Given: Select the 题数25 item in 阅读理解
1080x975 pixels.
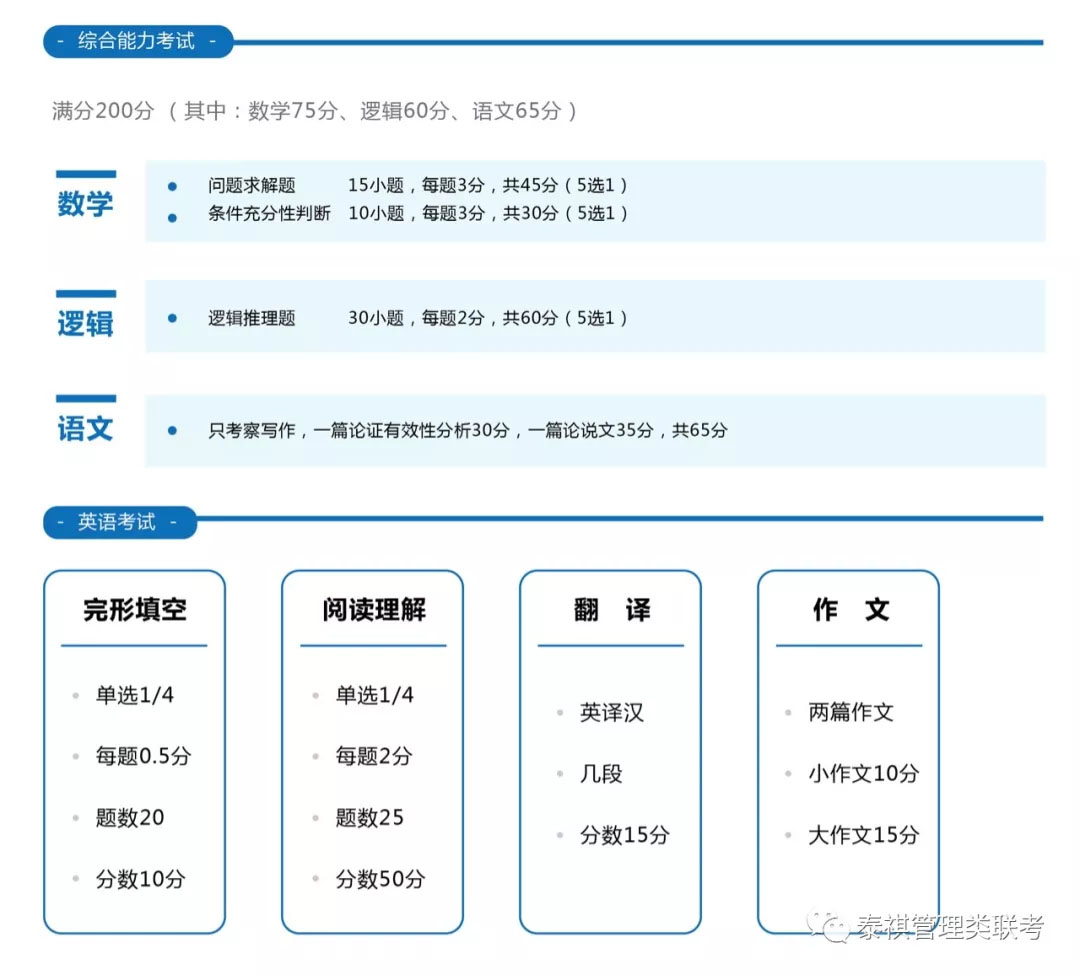Looking at the screenshot, I should 369,818.
